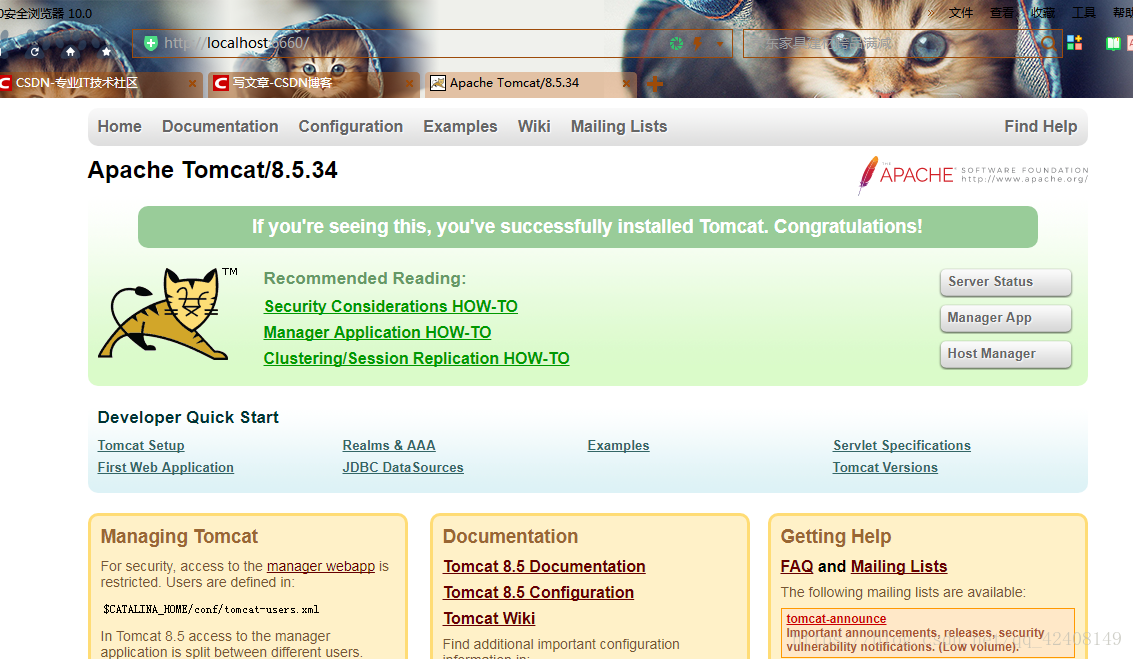Click the green circular icon in the address bar
Image resolution: width=1133 pixels, height=659 pixels.
coord(676,43)
